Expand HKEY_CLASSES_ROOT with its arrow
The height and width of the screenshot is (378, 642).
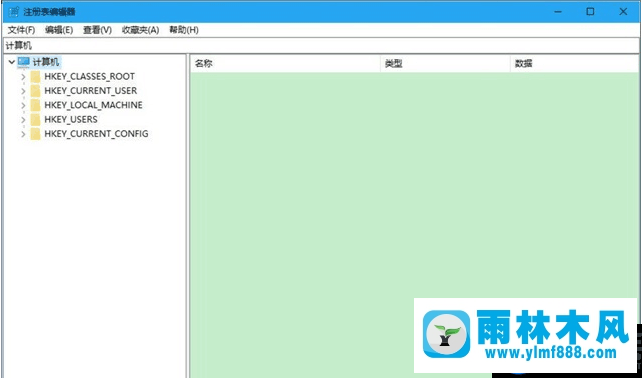point(23,77)
